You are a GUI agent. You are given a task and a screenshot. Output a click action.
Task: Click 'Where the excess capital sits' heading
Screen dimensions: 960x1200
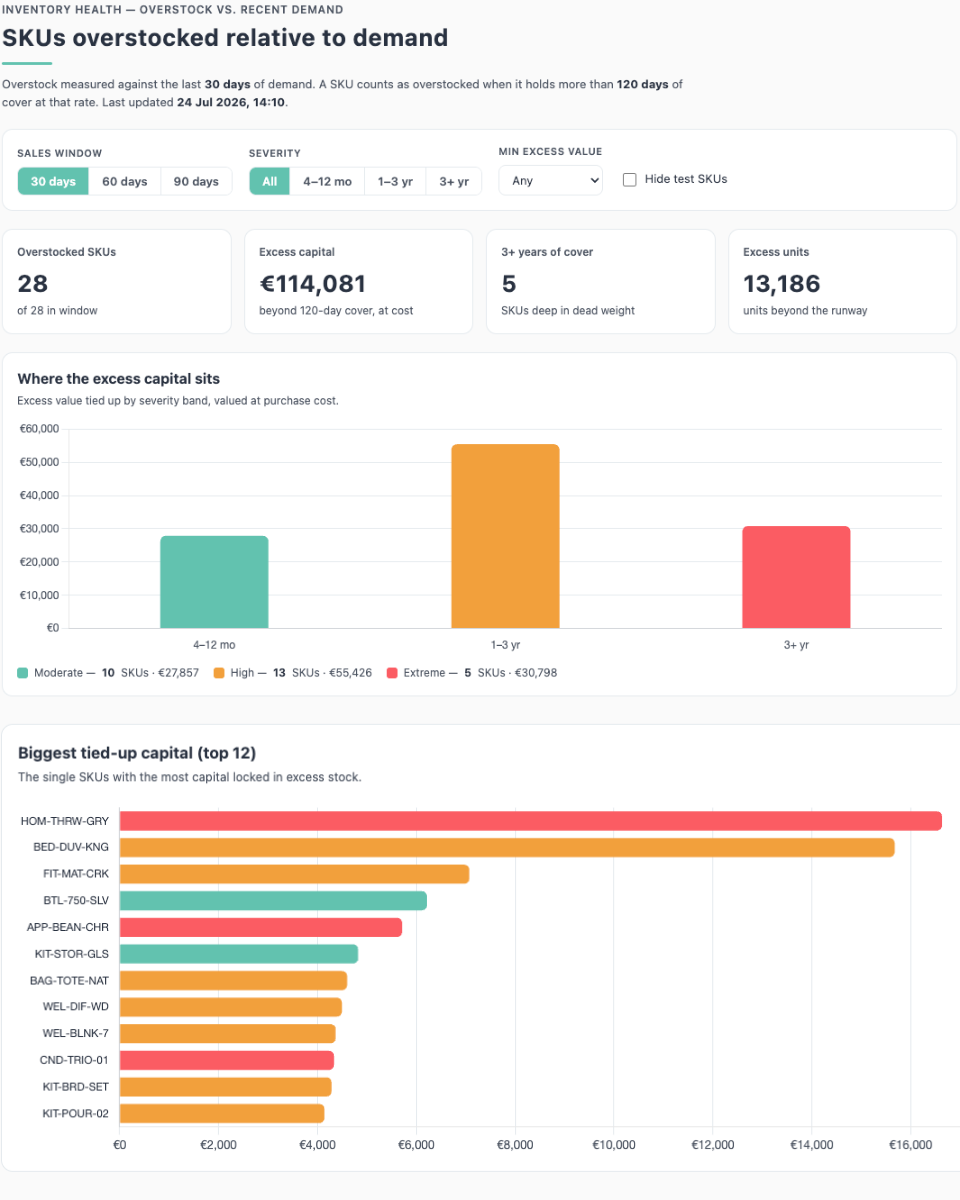click(x=119, y=379)
